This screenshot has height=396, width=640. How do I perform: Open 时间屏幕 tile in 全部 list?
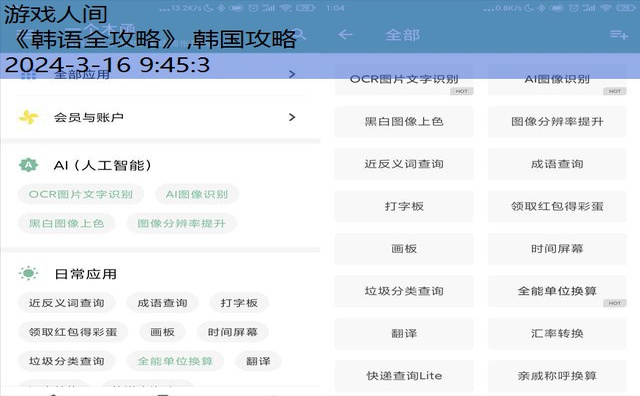557,249
